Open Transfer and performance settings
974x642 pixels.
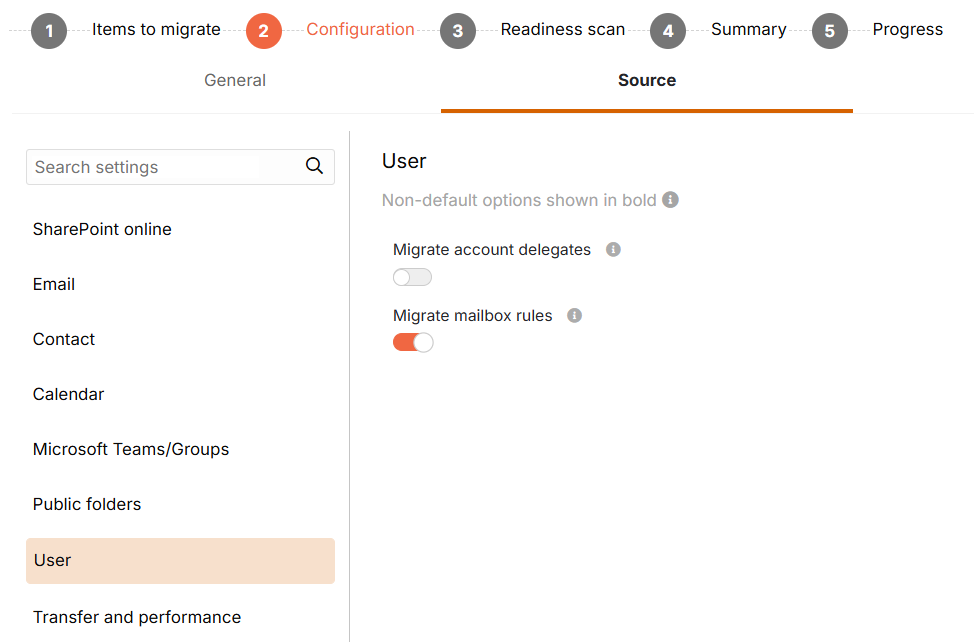[x=137, y=617]
